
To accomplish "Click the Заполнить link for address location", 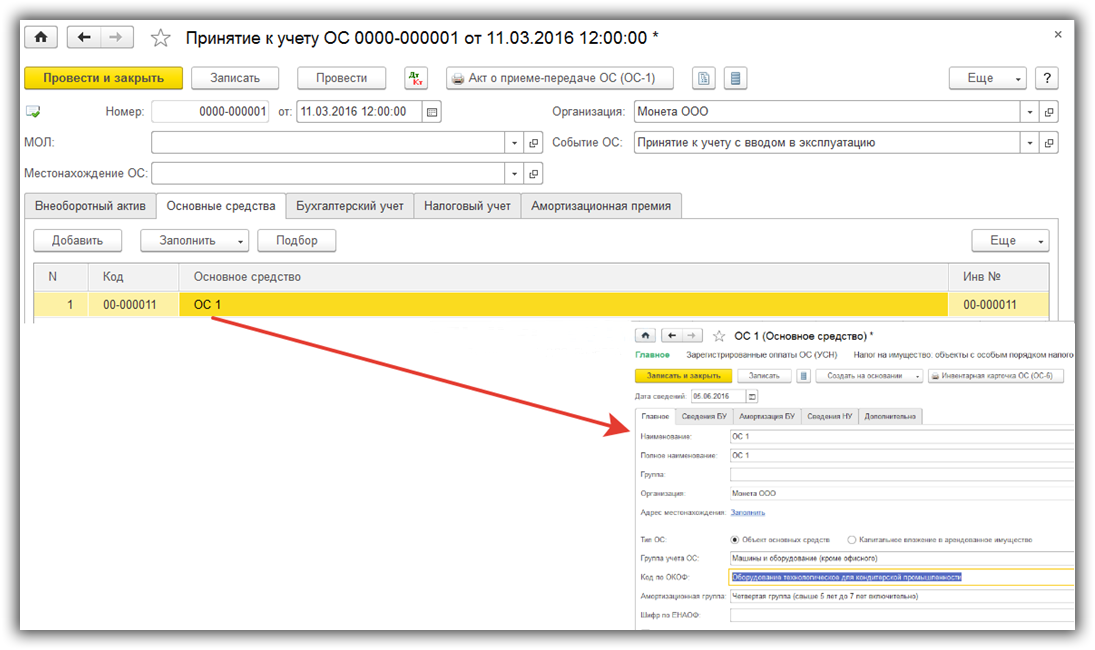I will pyautogui.click(x=747, y=512).
